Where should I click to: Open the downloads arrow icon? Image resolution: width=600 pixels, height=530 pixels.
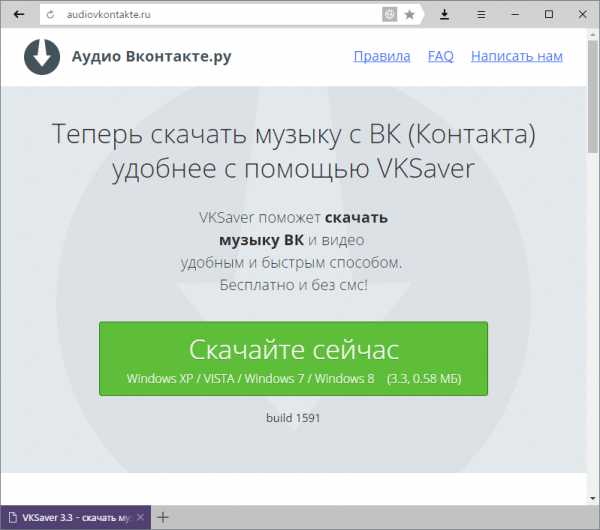444,15
